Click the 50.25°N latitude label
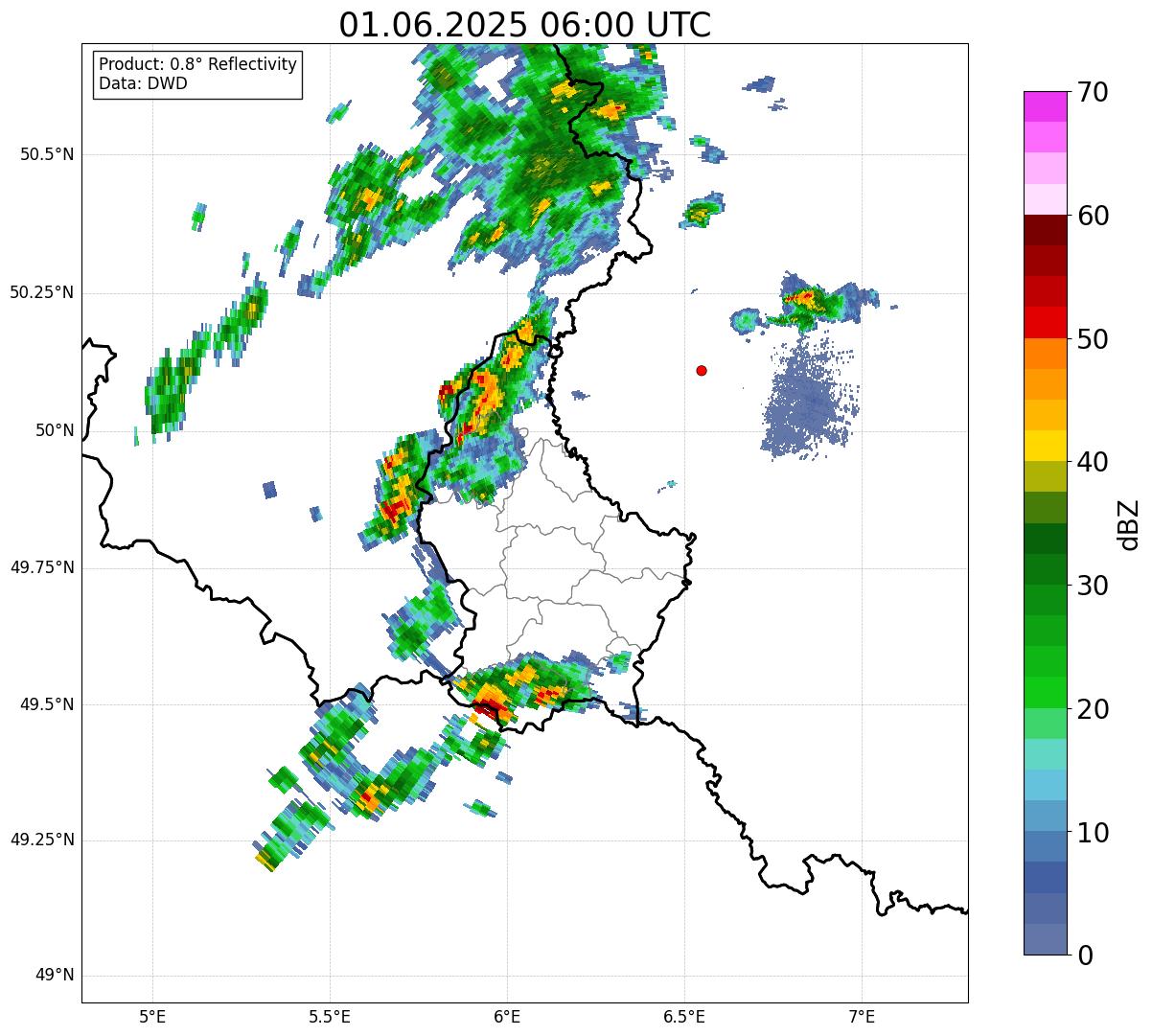1152x1036 pixels. point(41,292)
